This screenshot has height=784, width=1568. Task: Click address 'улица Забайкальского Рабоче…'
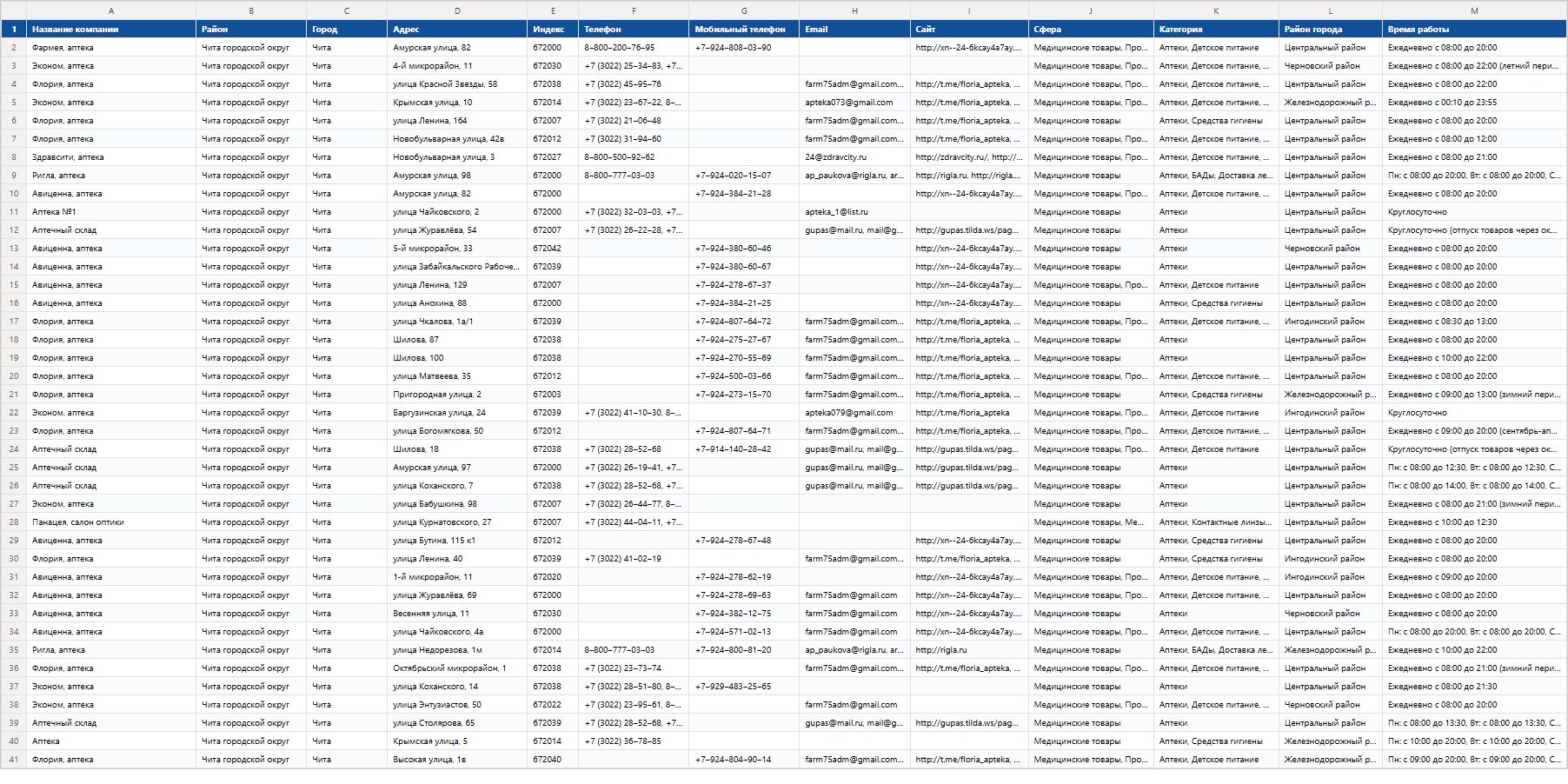click(x=457, y=267)
